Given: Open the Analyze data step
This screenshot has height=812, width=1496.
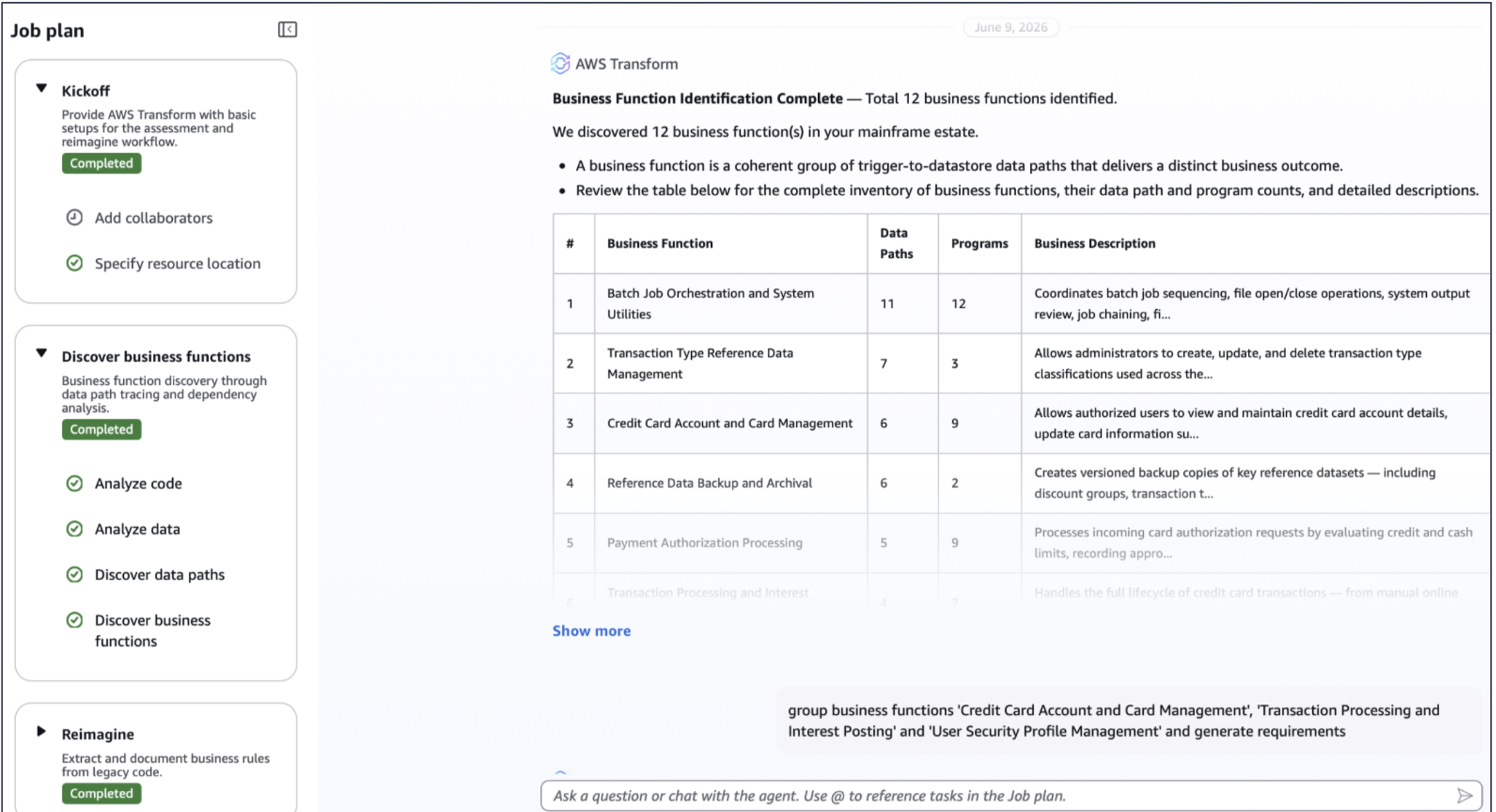Looking at the screenshot, I should coord(137,529).
